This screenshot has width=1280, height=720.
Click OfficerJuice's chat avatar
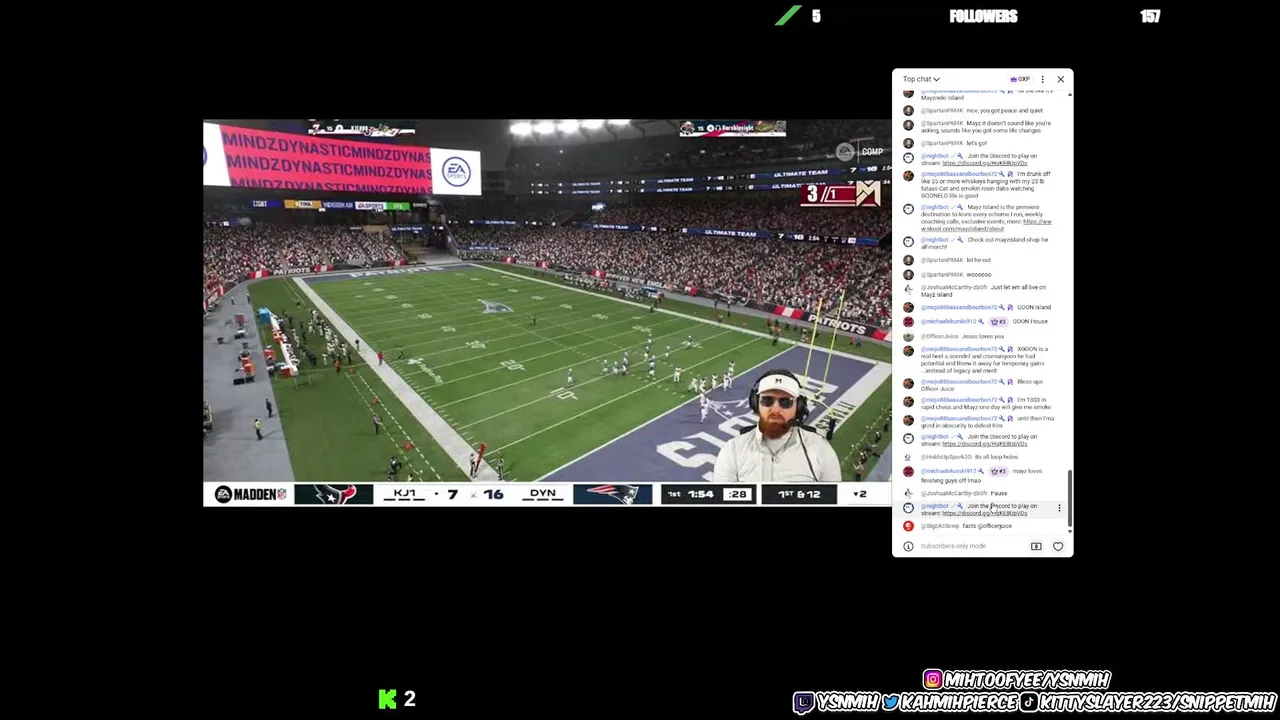tap(908, 336)
